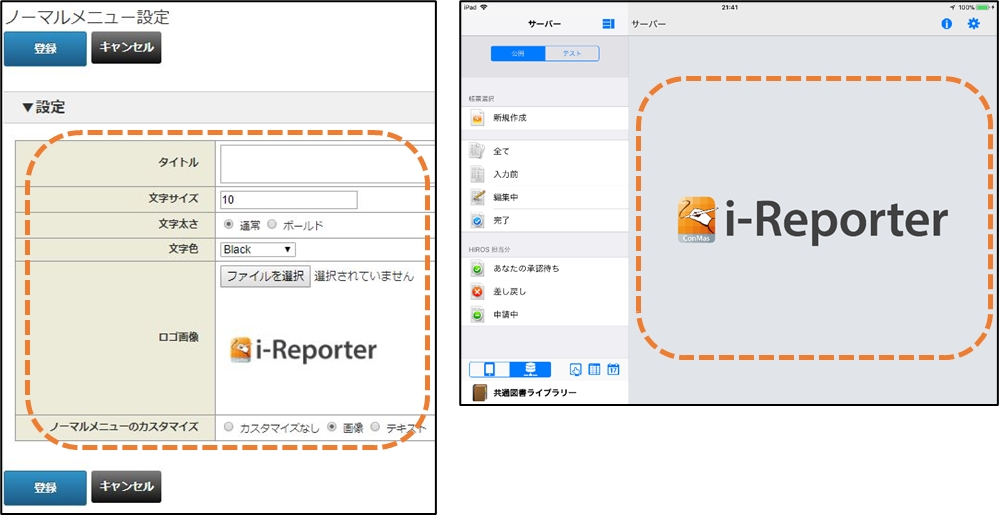Select 編集中 list row text
This screenshot has width=999, height=515.
coord(506,198)
